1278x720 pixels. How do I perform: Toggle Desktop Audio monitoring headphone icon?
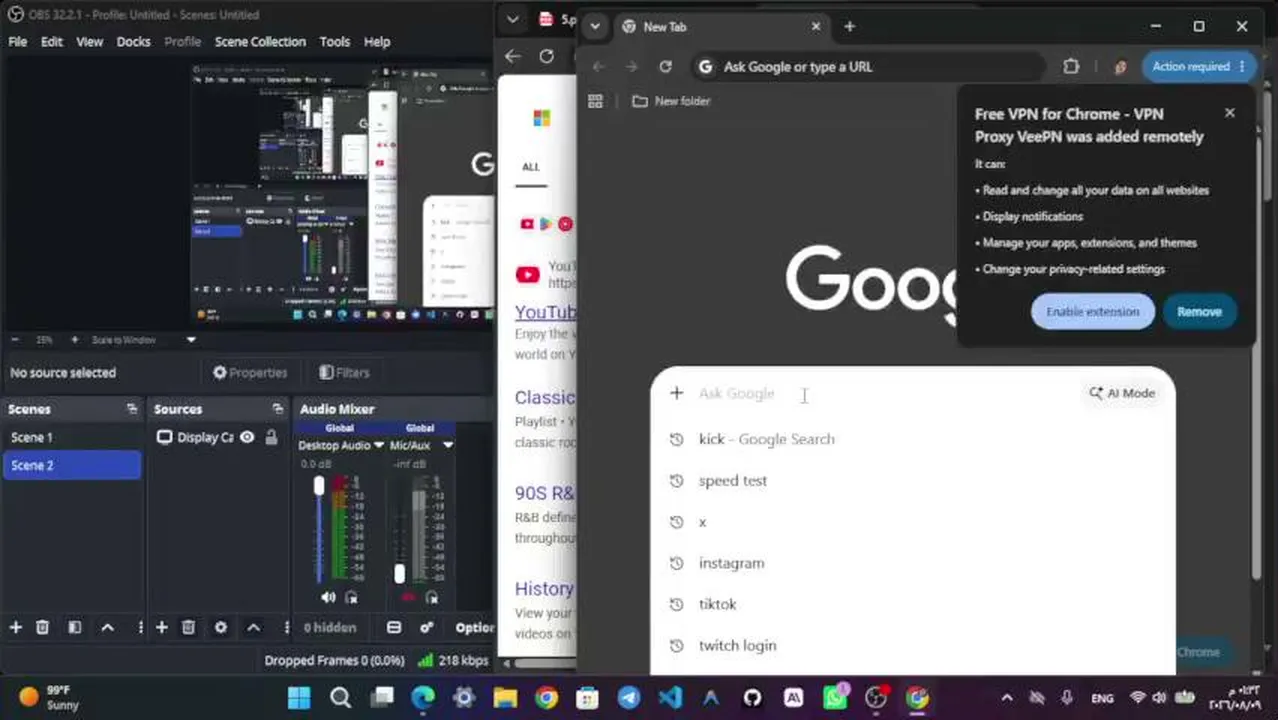click(351, 597)
